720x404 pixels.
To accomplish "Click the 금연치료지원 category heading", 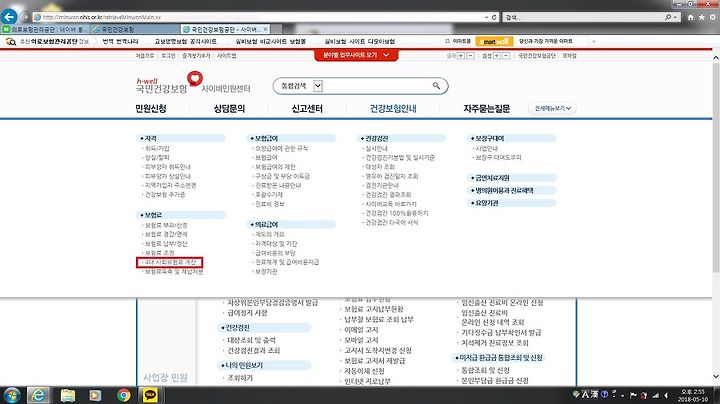I will [511, 178].
